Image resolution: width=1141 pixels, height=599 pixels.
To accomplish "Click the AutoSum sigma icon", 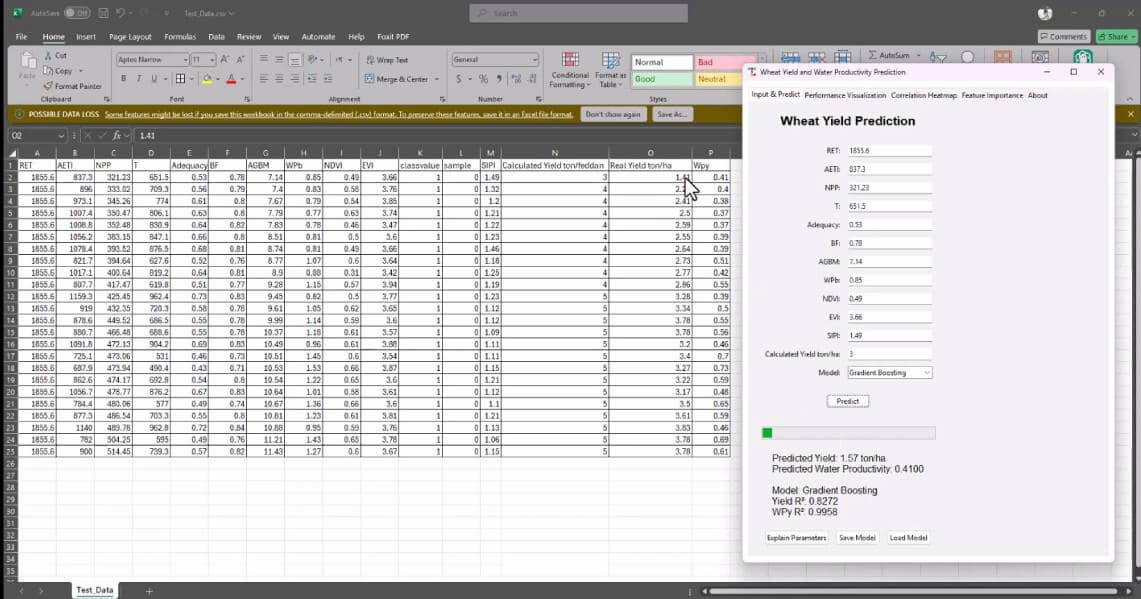I will [x=872, y=55].
